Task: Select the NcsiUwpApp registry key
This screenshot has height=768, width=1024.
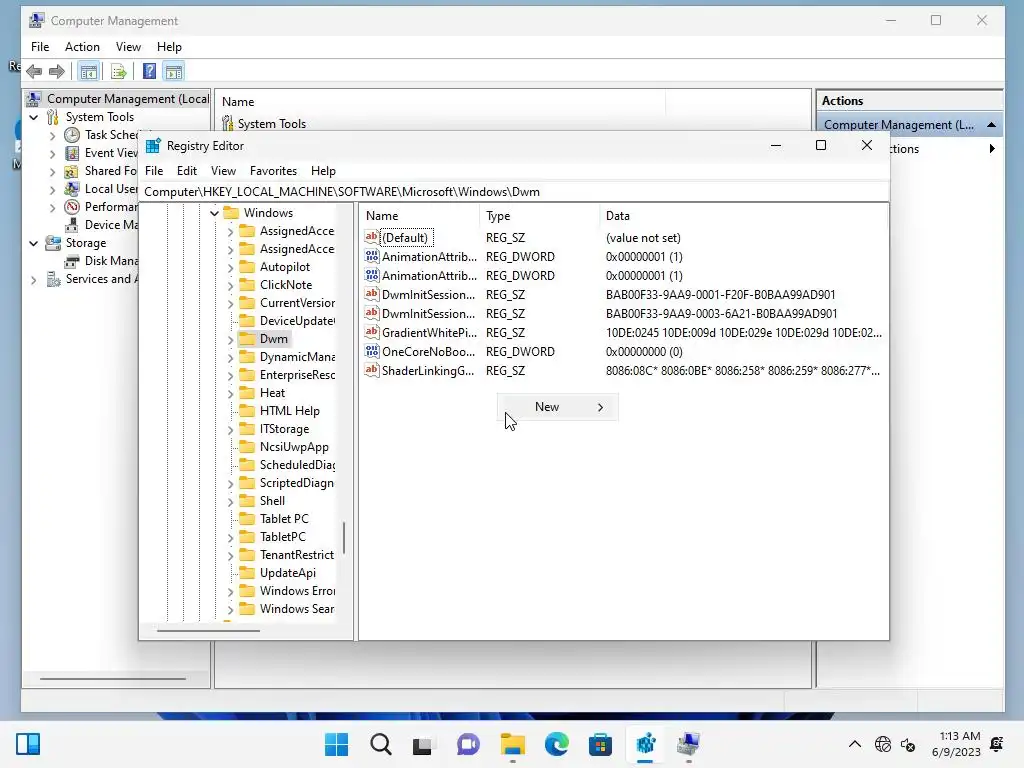Action: [x=294, y=447]
